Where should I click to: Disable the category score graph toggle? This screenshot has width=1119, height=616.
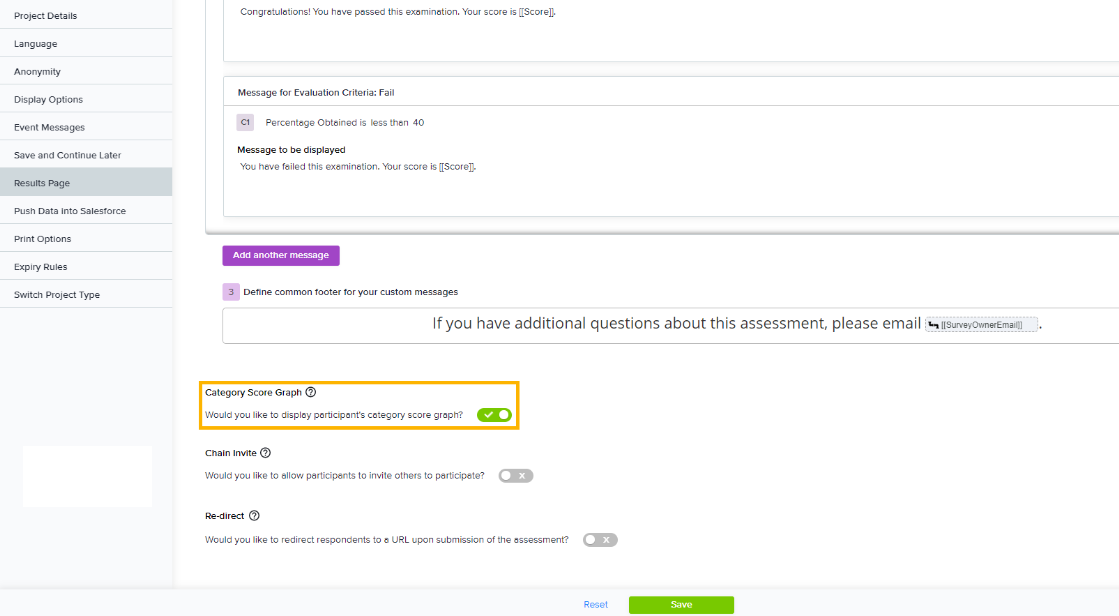(494, 414)
